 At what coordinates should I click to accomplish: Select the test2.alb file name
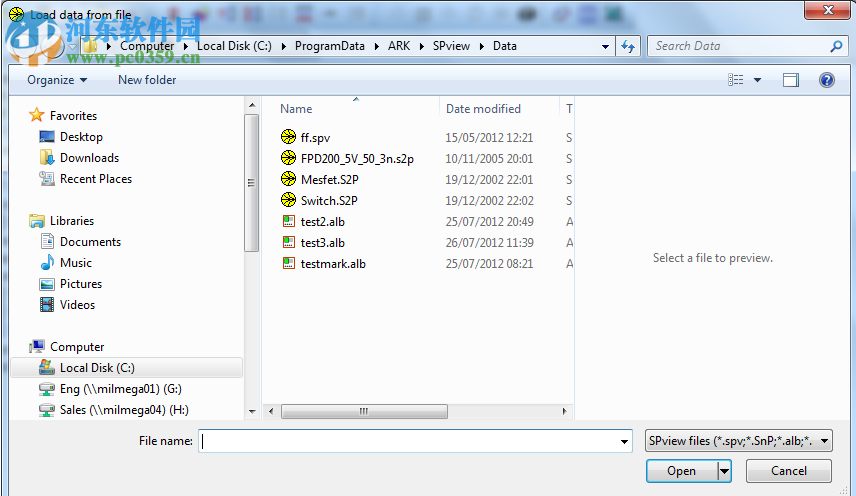point(323,222)
